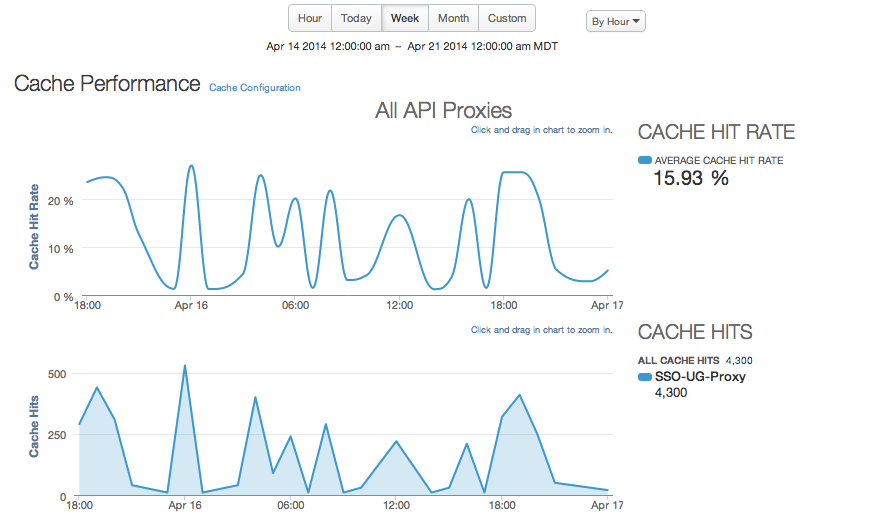Click the Apr 16 peak in Cache Hits chart
Screen dimensions: 885x519
pyautogui.click(x=185, y=366)
